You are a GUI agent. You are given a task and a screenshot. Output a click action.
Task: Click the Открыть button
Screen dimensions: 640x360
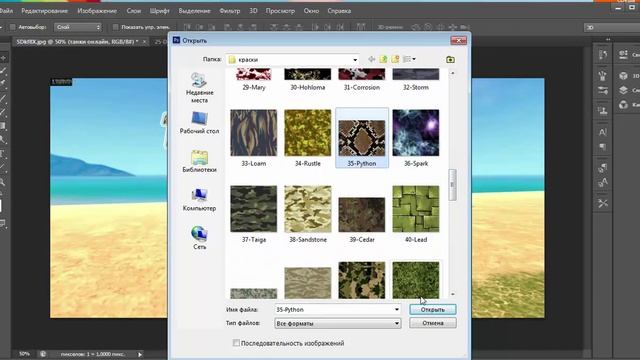(433, 309)
